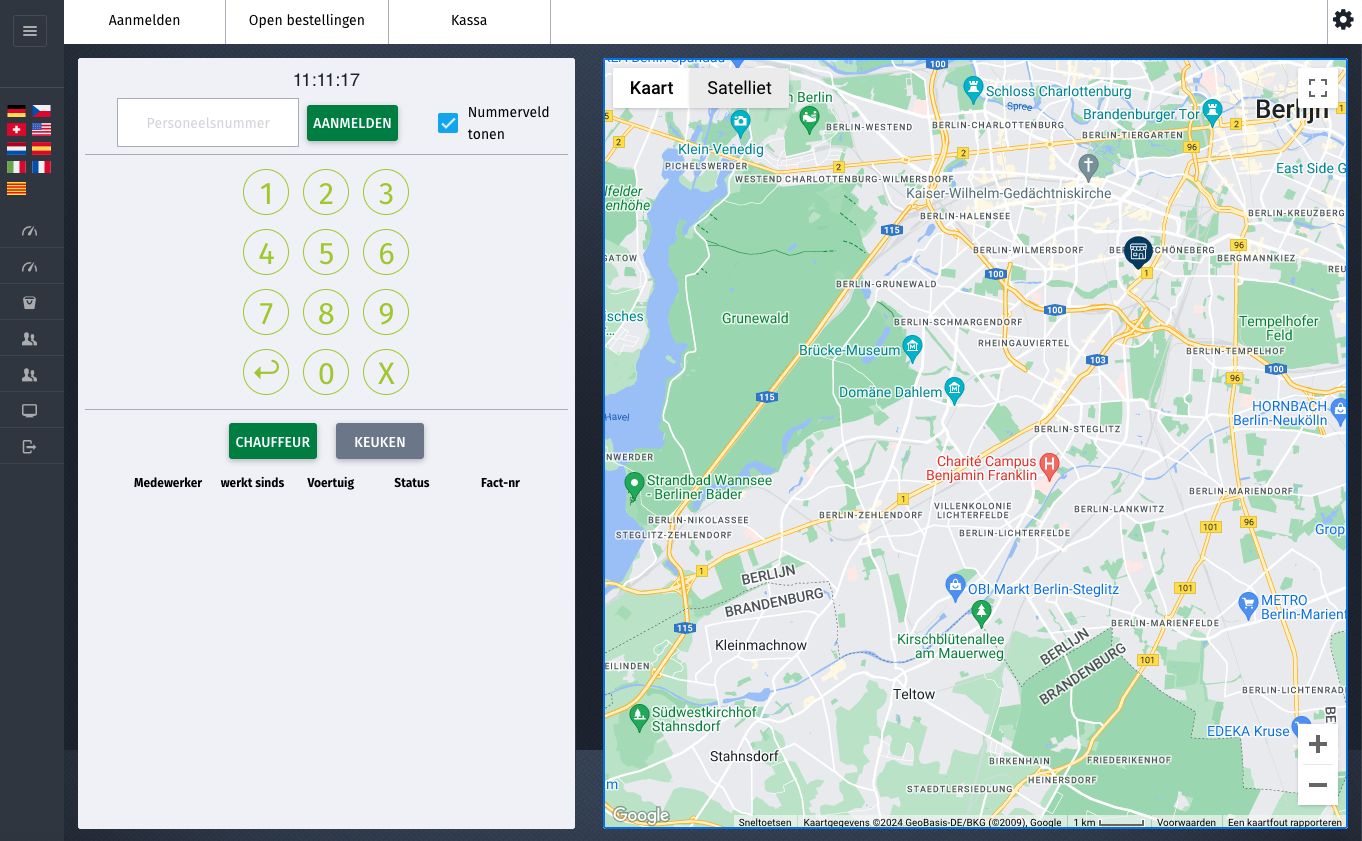Click the Personeelsnummer input field
1362x841 pixels.
pos(208,123)
